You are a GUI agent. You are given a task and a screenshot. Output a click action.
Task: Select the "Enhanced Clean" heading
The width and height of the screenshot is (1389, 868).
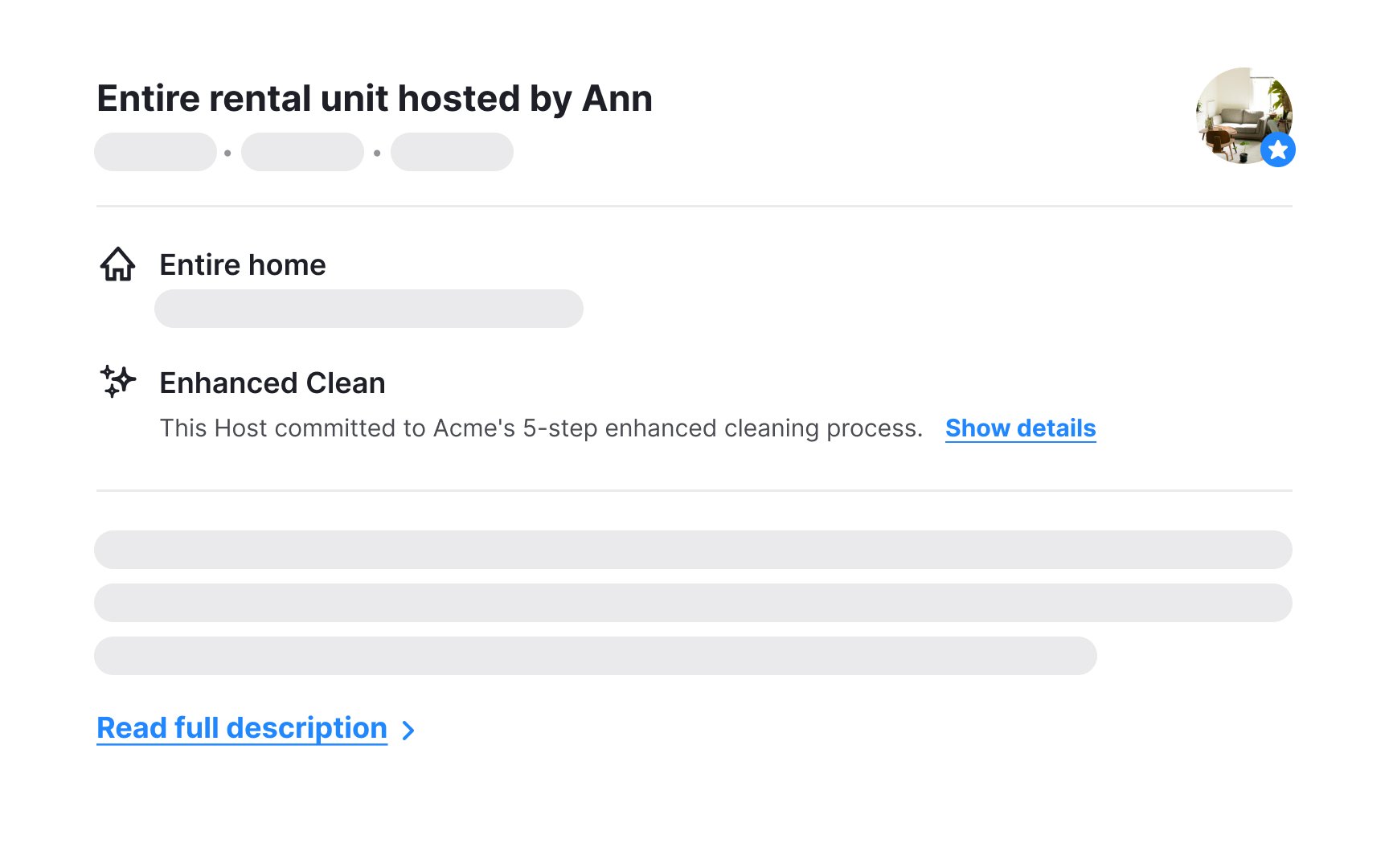pos(272,383)
